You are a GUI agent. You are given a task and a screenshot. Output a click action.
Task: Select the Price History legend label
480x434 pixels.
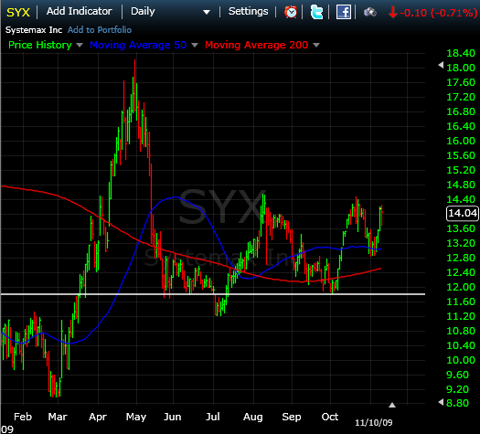tap(40, 45)
